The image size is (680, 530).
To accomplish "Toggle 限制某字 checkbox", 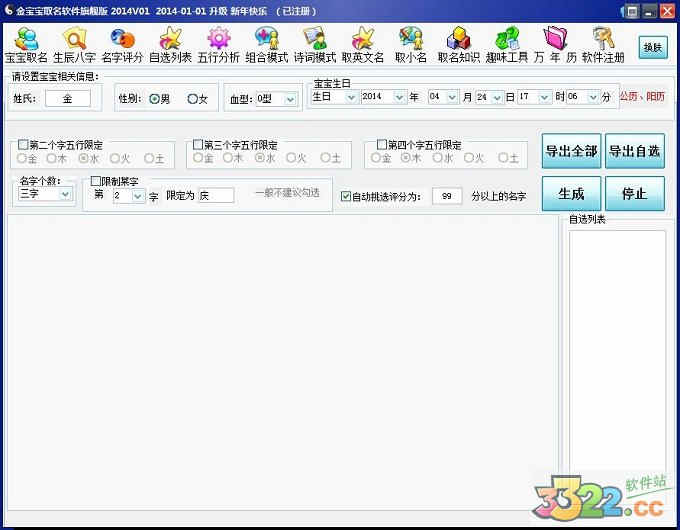I will tap(96, 181).
